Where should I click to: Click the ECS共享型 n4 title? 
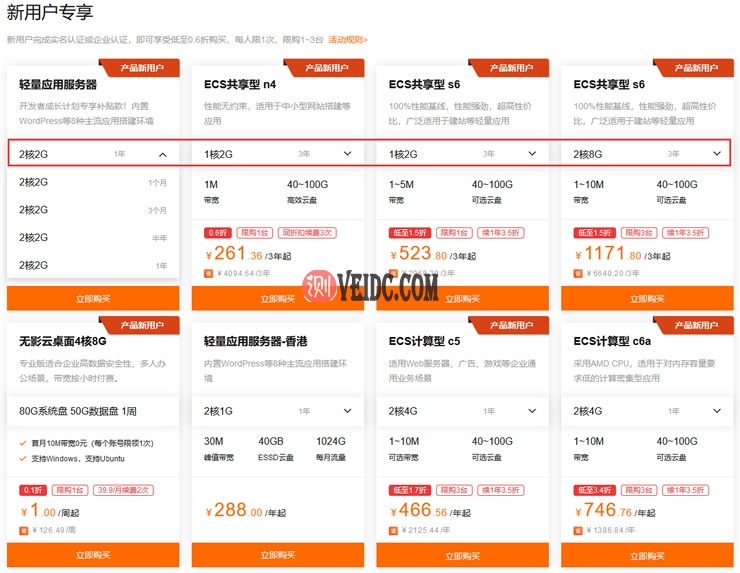pos(240,84)
